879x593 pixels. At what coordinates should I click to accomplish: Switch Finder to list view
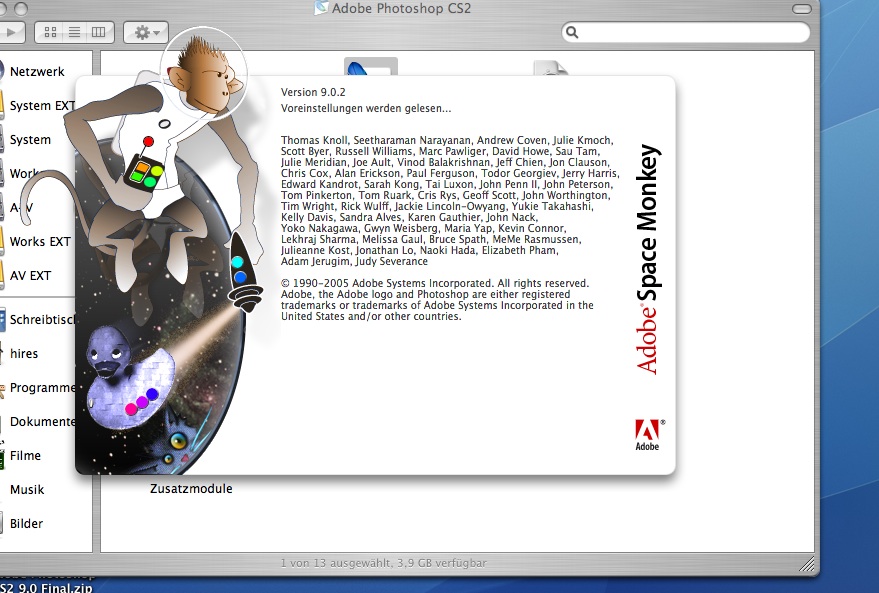[75, 33]
